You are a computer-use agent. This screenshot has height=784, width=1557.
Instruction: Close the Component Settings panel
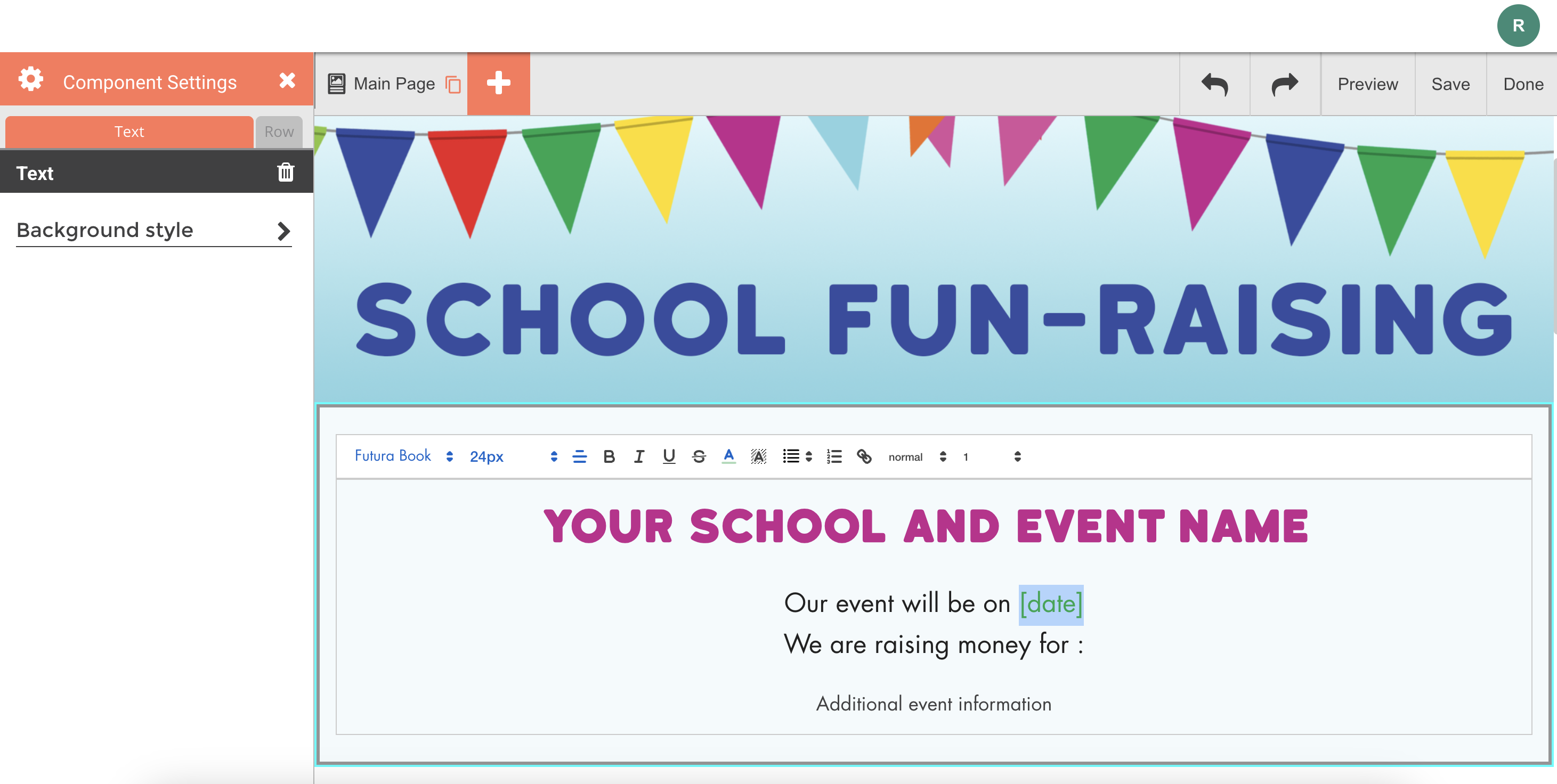(287, 80)
